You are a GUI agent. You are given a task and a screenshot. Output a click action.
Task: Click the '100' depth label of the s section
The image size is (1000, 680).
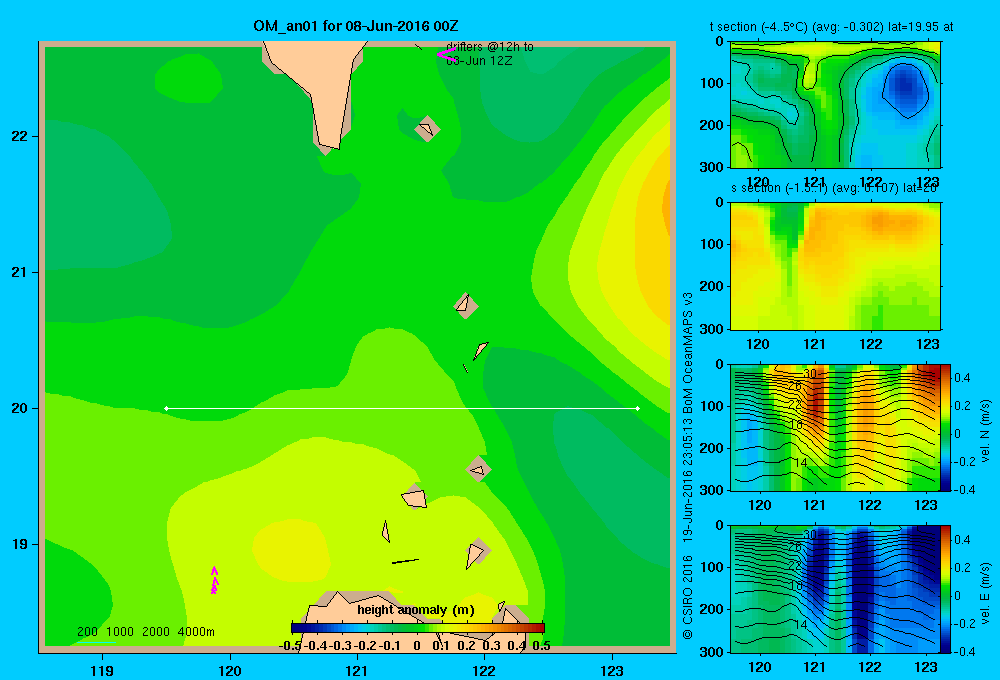pyautogui.click(x=711, y=244)
